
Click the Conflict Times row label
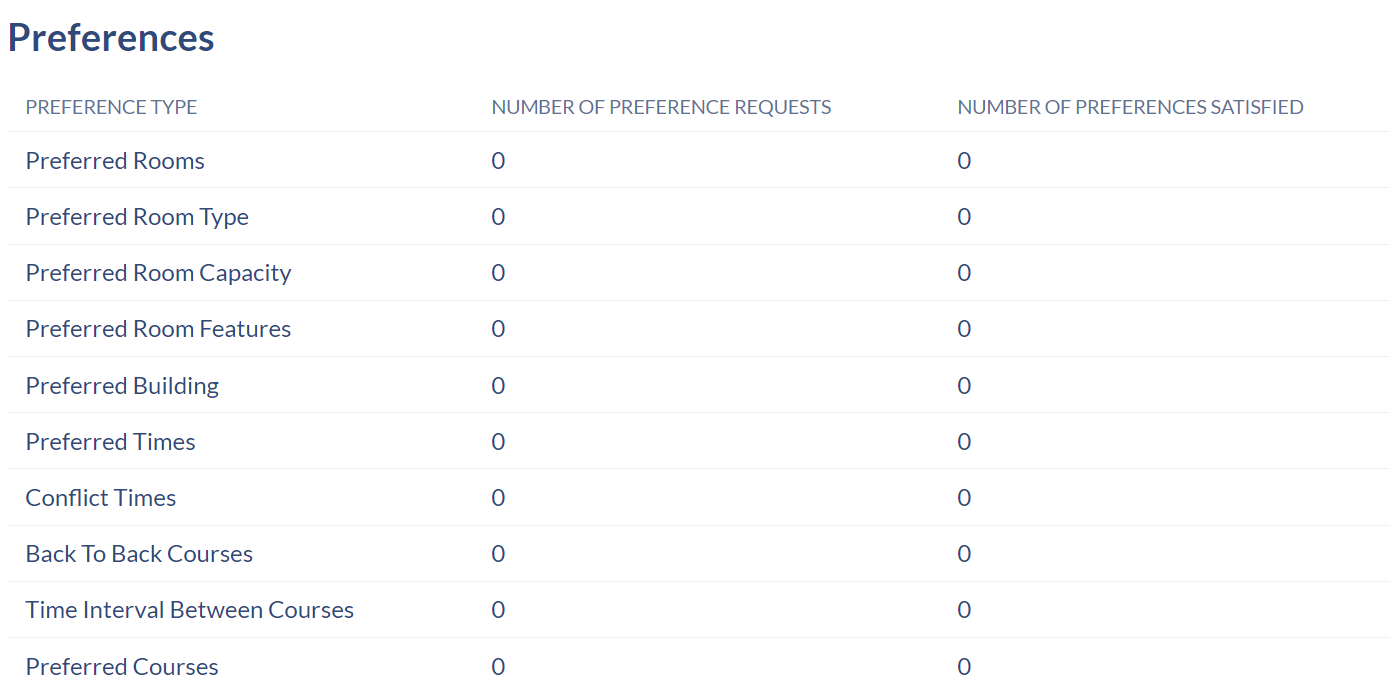[x=101, y=498]
